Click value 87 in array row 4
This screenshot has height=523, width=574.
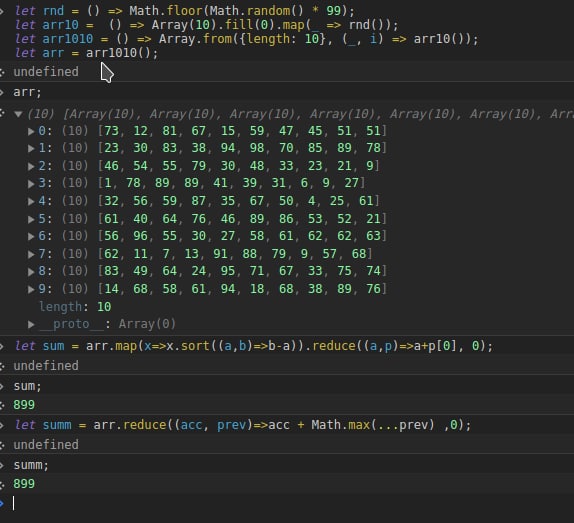[x=199, y=201]
